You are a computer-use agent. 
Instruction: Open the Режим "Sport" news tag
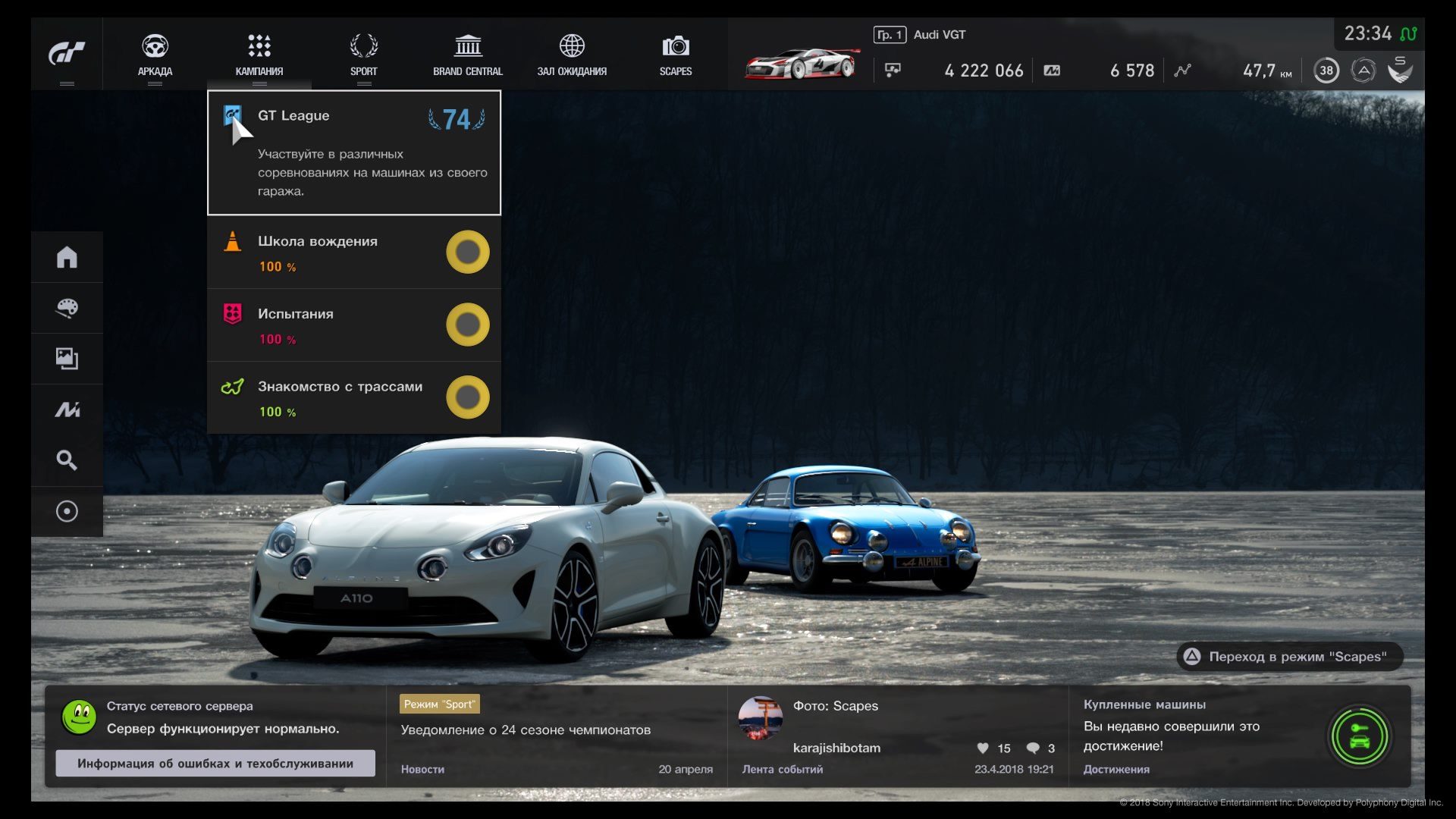440,704
